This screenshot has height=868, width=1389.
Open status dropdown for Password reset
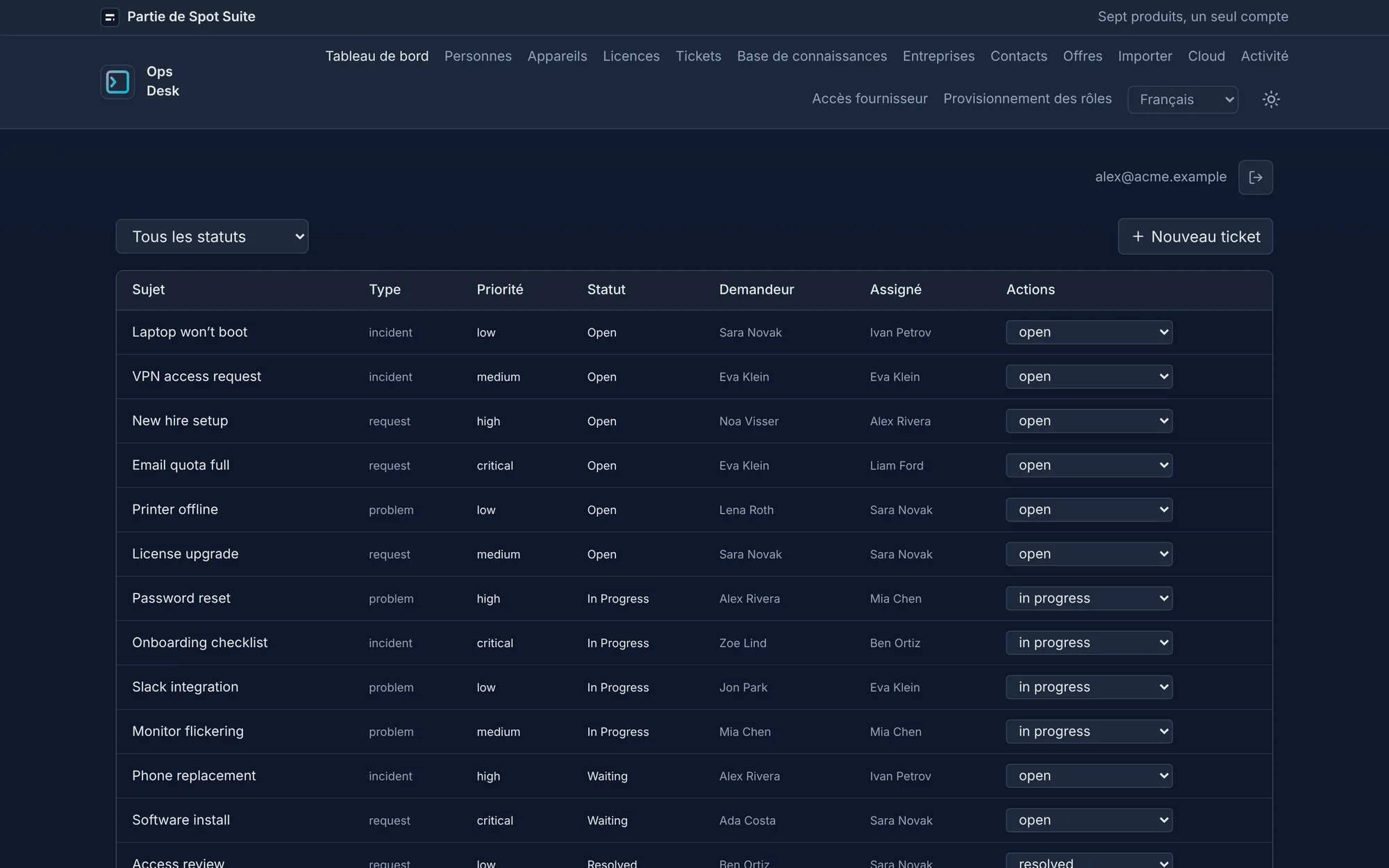(1089, 599)
